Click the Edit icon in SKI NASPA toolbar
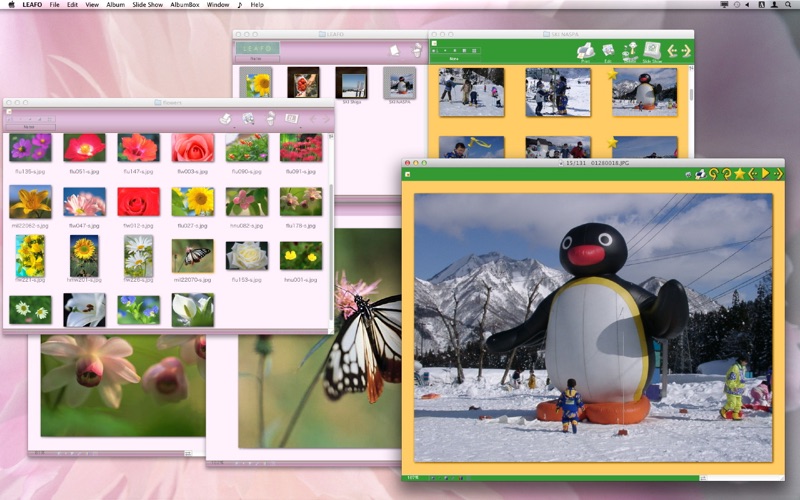Screen dimensions: 800x500 [x=608, y=51]
